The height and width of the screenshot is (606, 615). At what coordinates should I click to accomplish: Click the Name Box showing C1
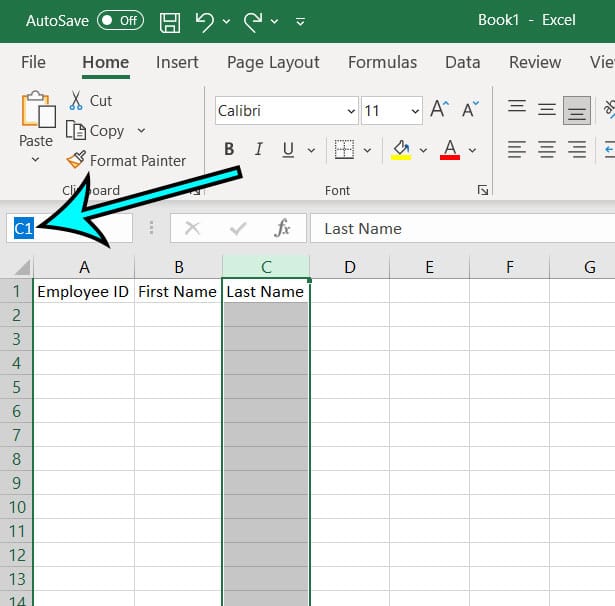(x=69, y=228)
